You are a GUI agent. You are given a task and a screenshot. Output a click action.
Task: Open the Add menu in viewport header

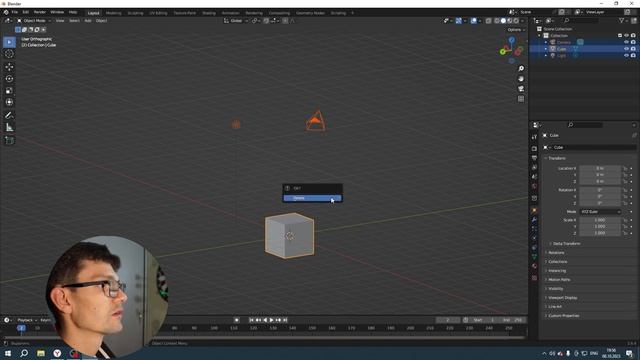pos(88,20)
